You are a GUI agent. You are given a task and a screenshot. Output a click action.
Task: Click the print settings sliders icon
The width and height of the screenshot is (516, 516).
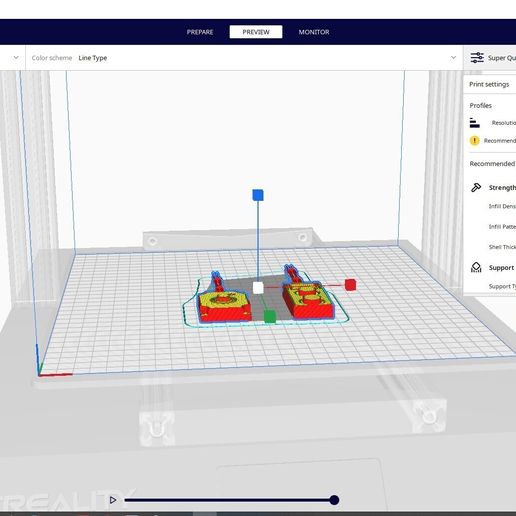point(477,58)
